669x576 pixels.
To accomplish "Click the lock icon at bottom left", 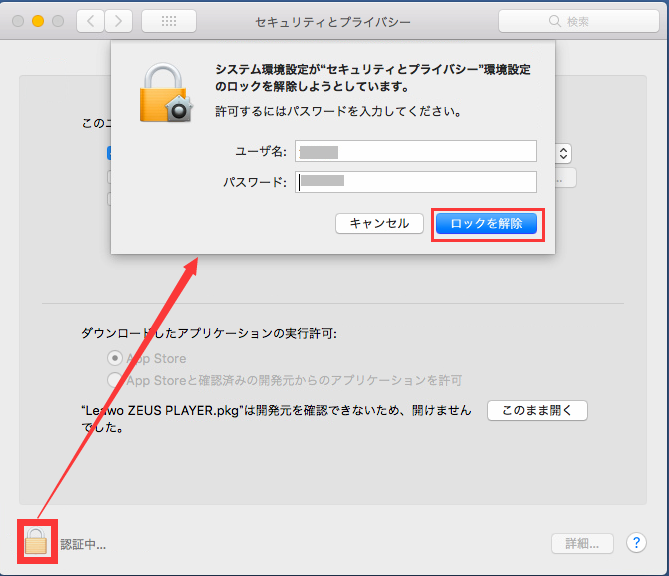I will [x=36, y=541].
